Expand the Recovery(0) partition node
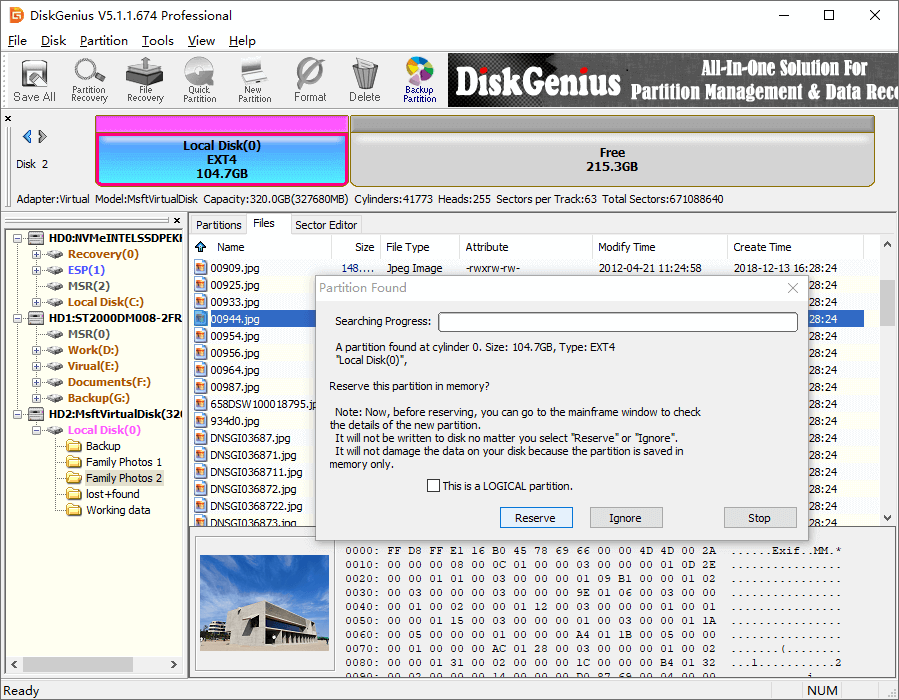 tap(37, 254)
